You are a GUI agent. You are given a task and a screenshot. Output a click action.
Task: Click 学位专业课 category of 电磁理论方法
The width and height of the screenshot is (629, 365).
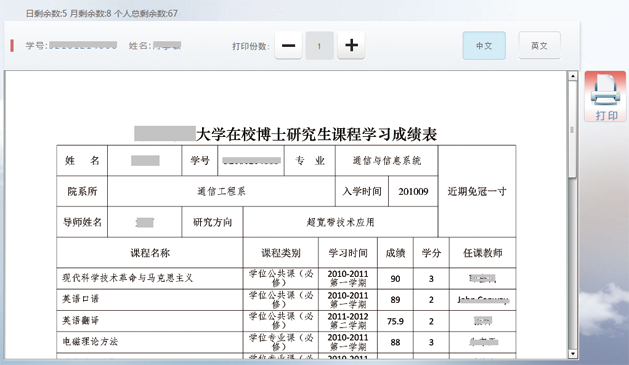pyautogui.click(x=281, y=342)
